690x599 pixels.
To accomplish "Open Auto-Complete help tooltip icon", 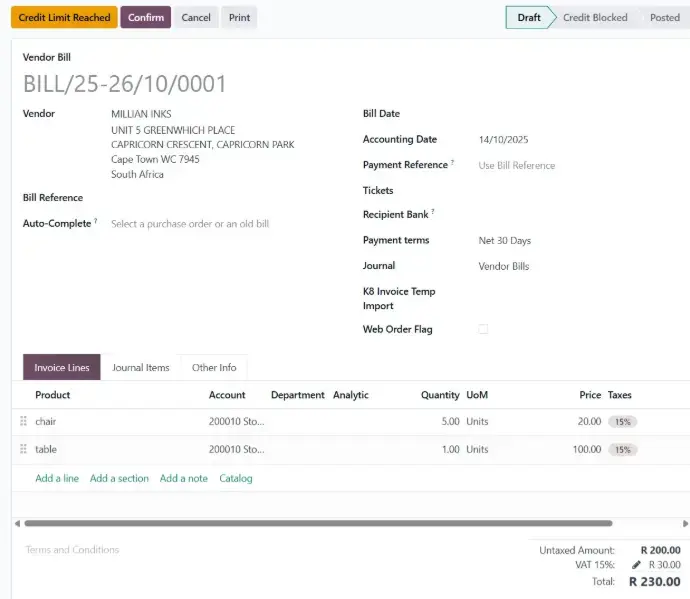I will [96, 221].
